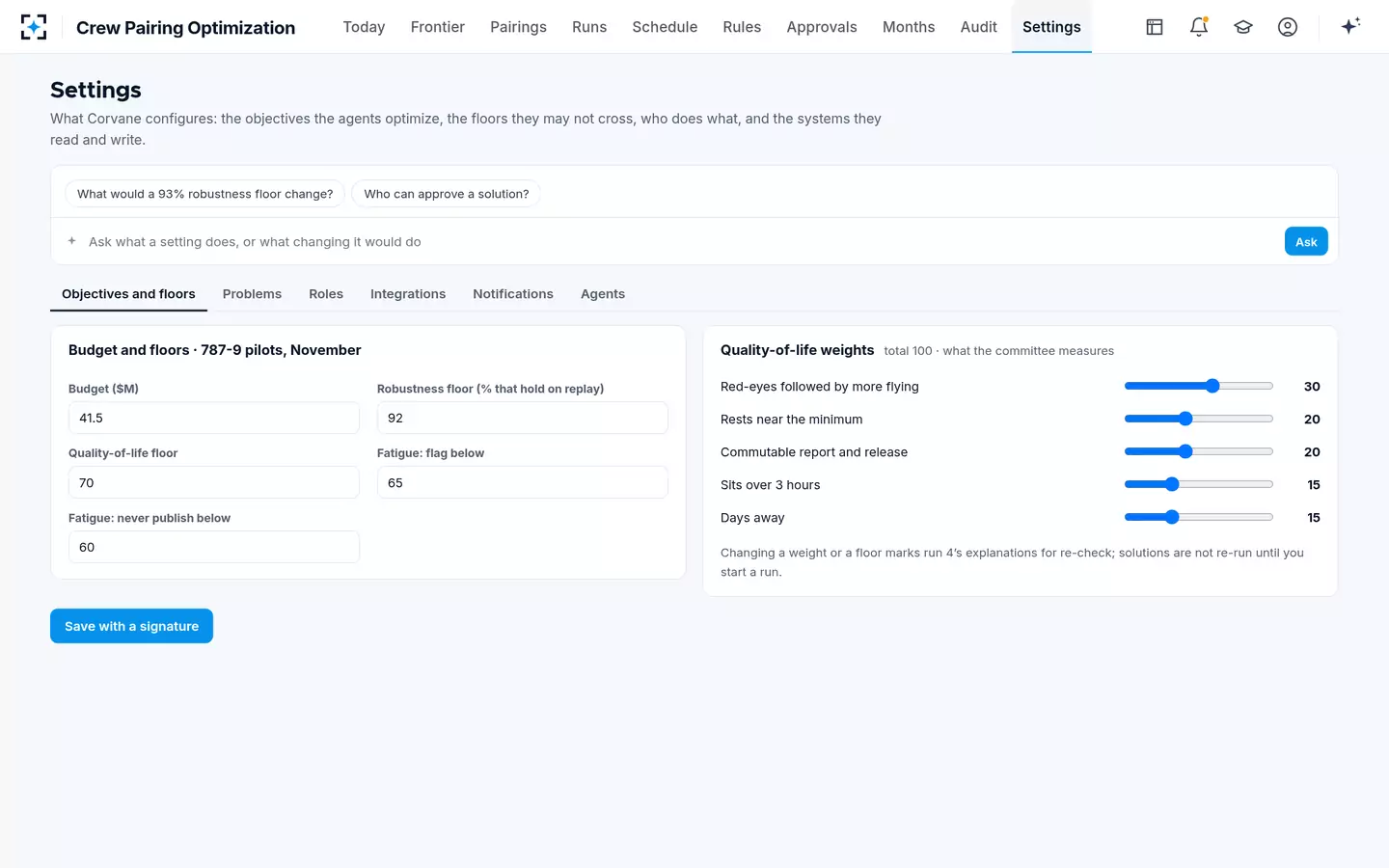Focus the 'Ask what a setting does' field
The height and width of the screenshot is (868, 1389).
(x=680, y=241)
